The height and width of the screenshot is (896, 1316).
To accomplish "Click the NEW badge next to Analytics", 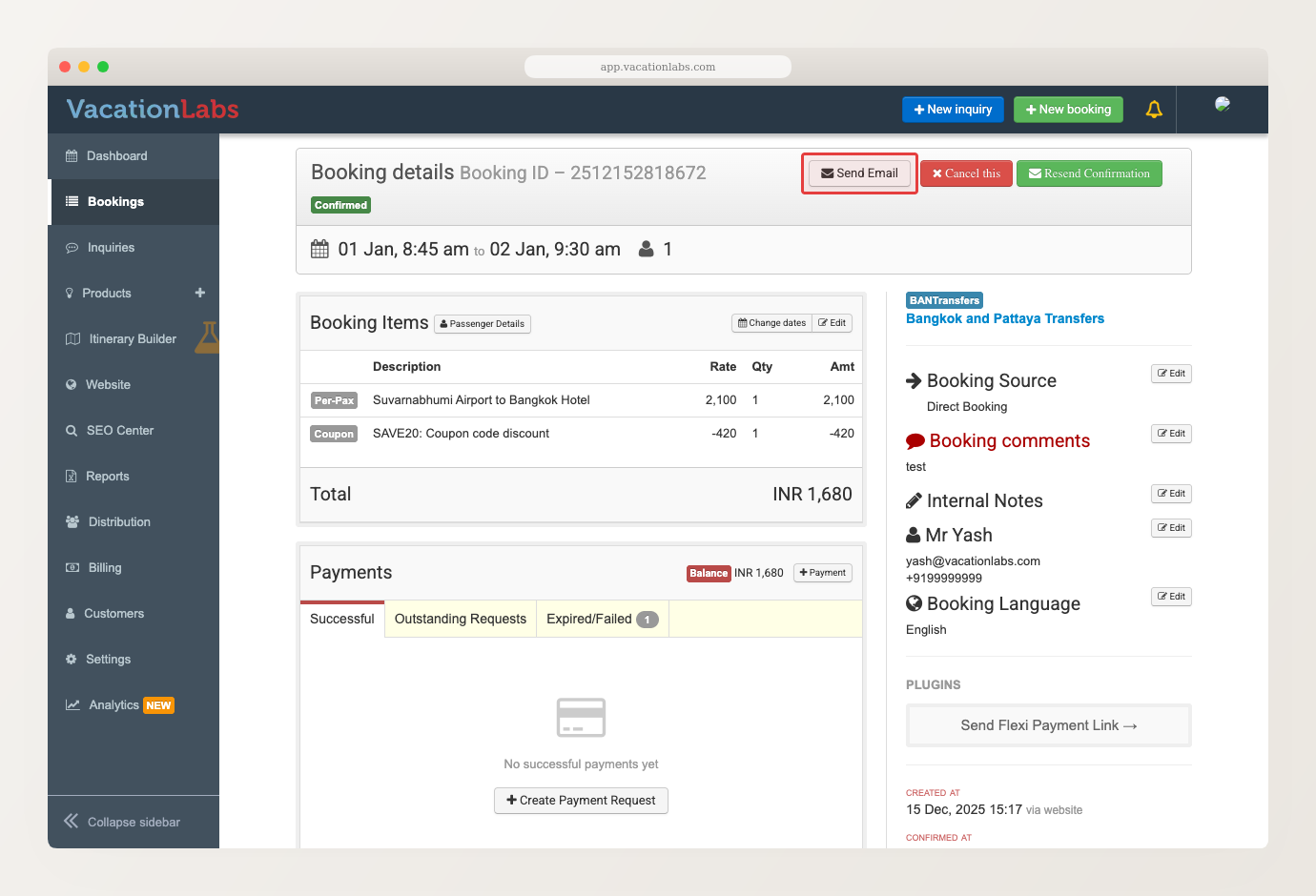I will pyautogui.click(x=158, y=705).
